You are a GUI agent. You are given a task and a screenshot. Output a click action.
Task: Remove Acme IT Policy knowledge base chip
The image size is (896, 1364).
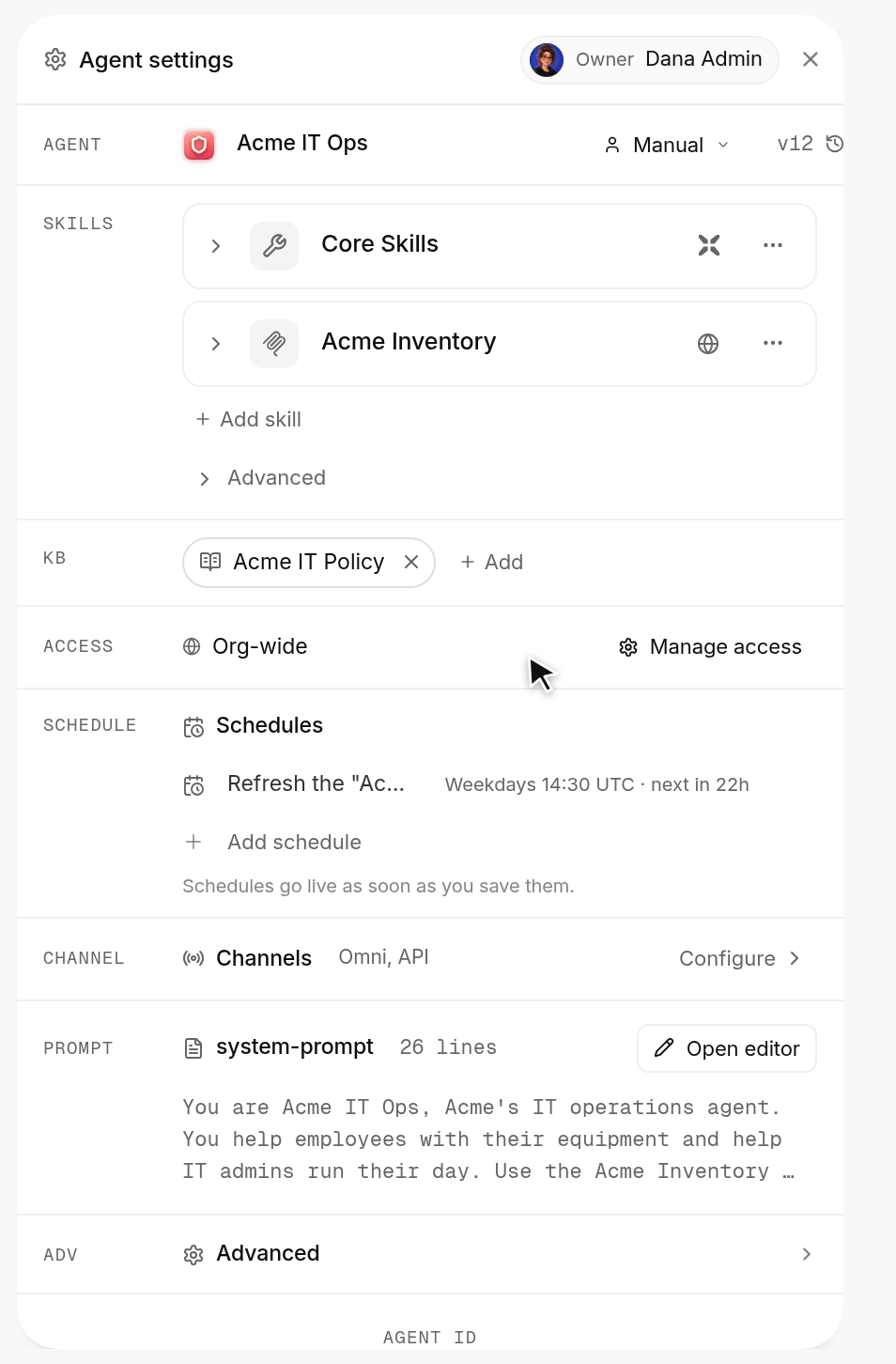click(x=411, y=562)
